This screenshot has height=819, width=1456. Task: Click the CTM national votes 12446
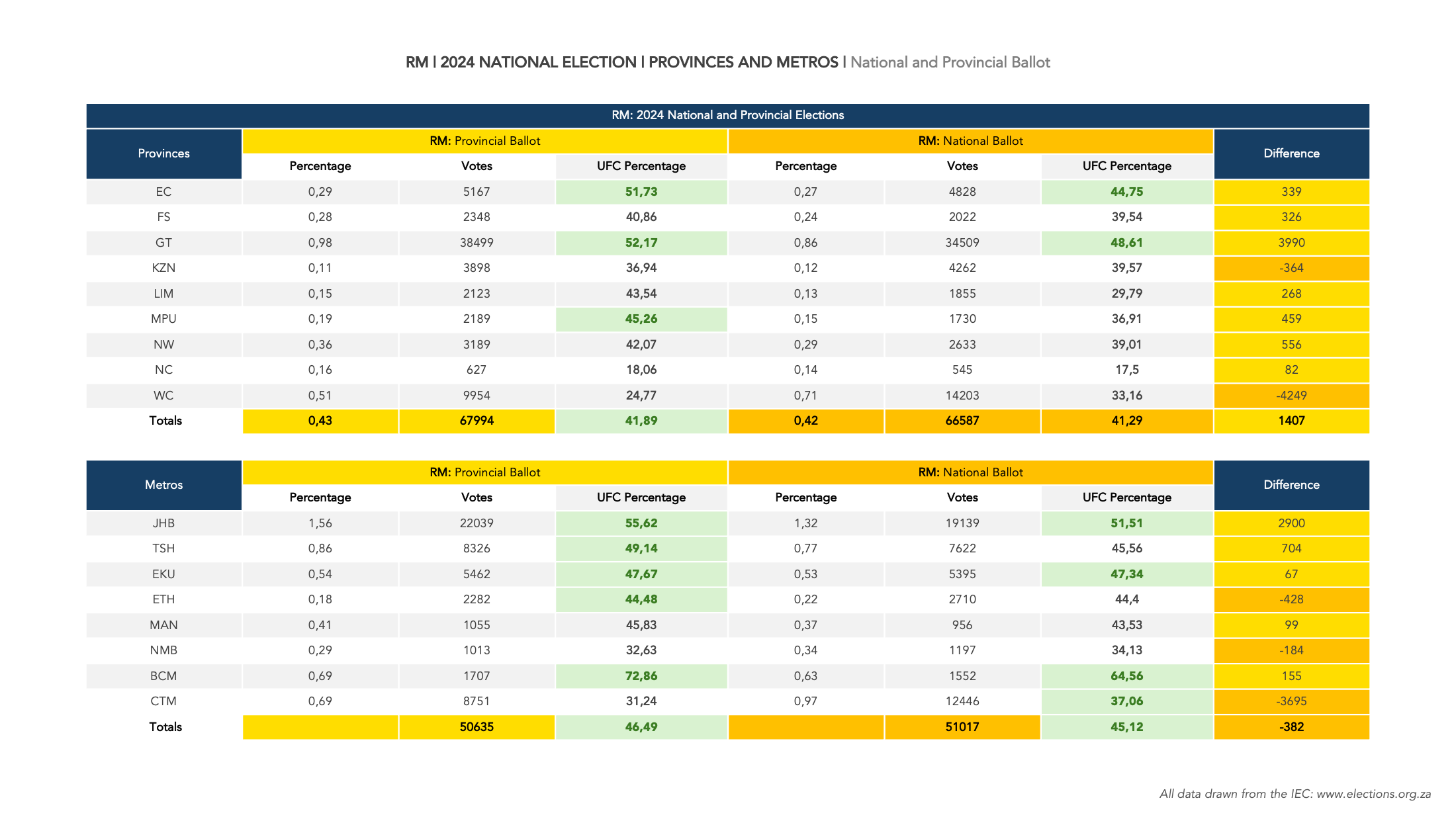click(x=962, y=701)
